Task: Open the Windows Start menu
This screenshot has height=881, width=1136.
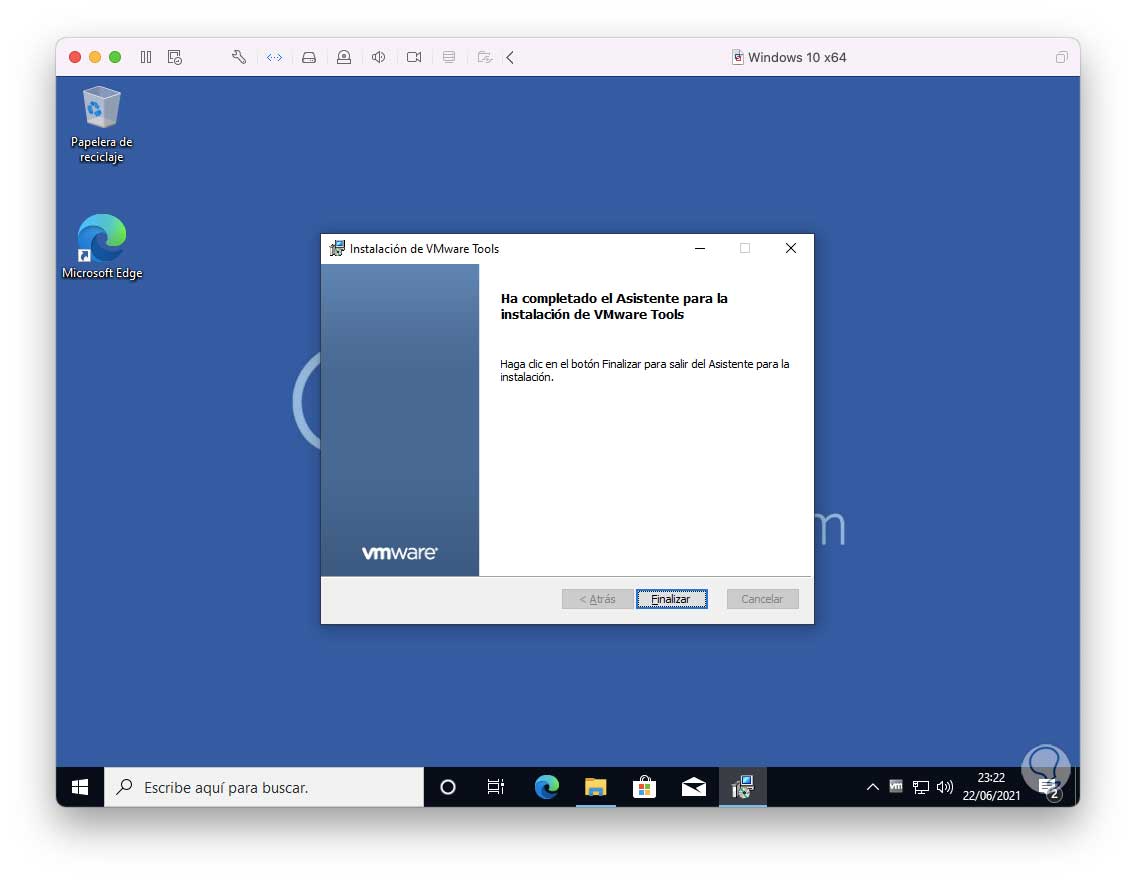Action: point(80,787)
